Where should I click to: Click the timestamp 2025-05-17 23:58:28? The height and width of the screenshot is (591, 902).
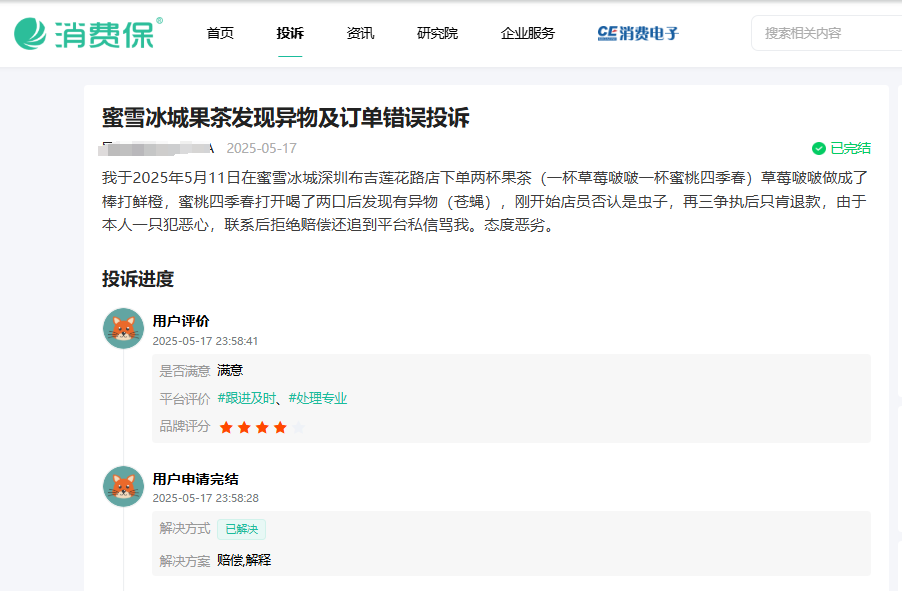(x=205, y=498)
